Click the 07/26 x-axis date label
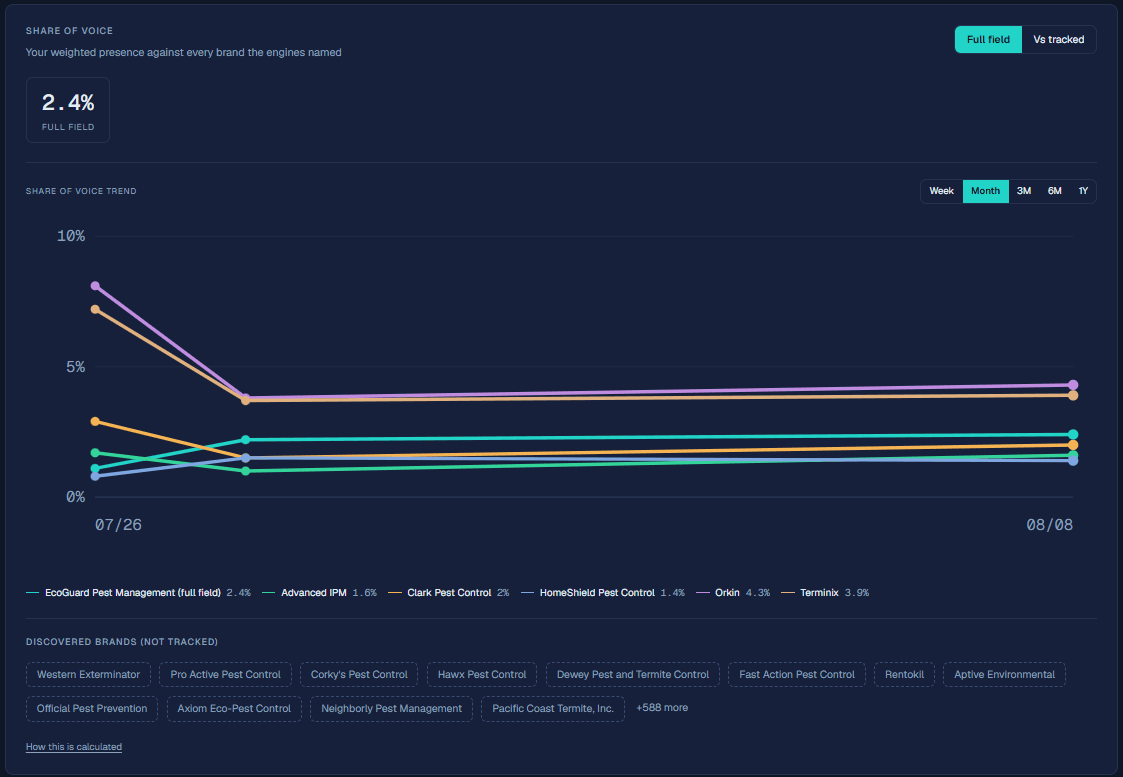Image resolution: width=1123 pixels, height=777 pixels. (118, 525)
